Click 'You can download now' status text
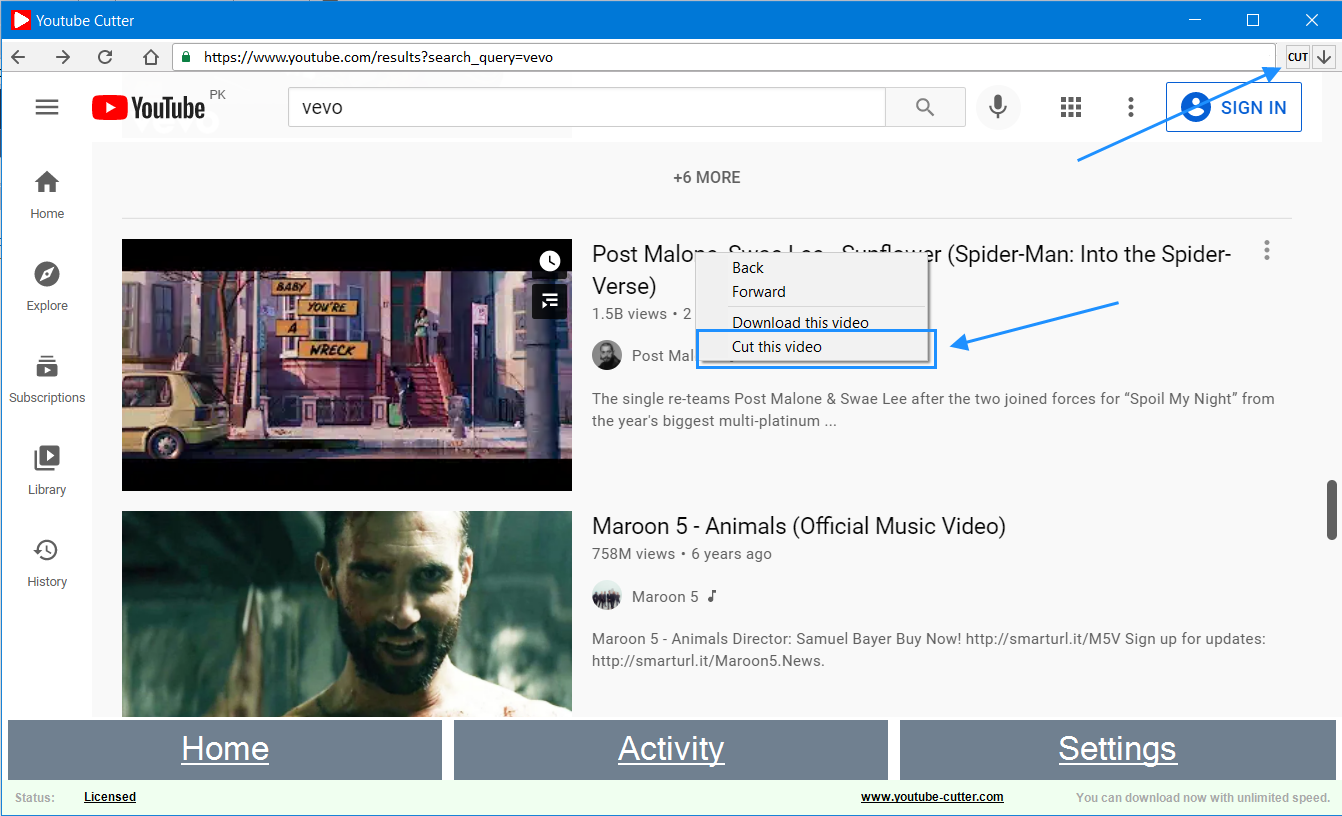The height and width of the screenshot is (816, 1342). [1203, 798]
